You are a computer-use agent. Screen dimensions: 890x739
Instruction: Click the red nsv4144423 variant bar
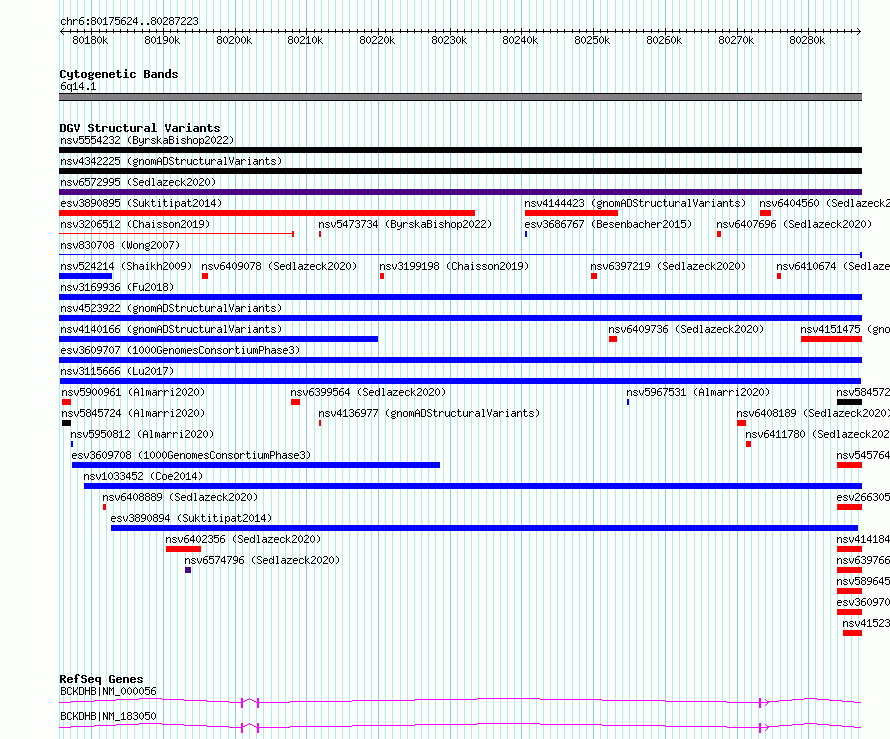(571, 213)
